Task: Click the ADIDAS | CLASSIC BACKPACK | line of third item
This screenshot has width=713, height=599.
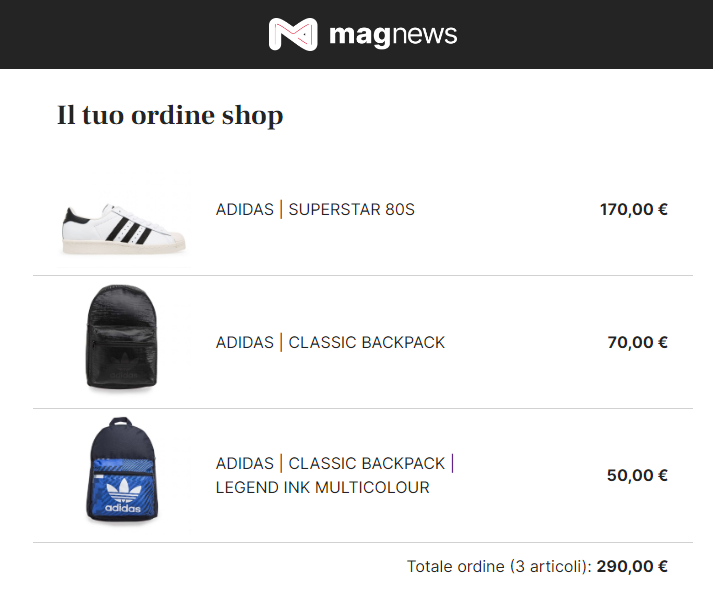Action: (335, 463)
